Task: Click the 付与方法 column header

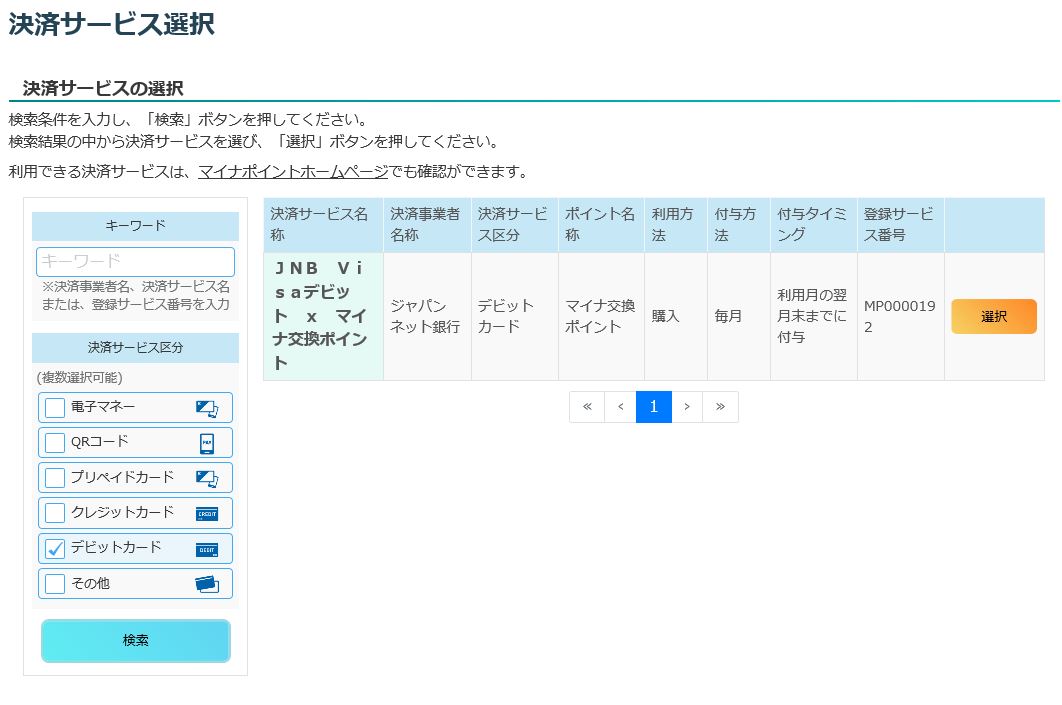Action: (x=739, y=225)
